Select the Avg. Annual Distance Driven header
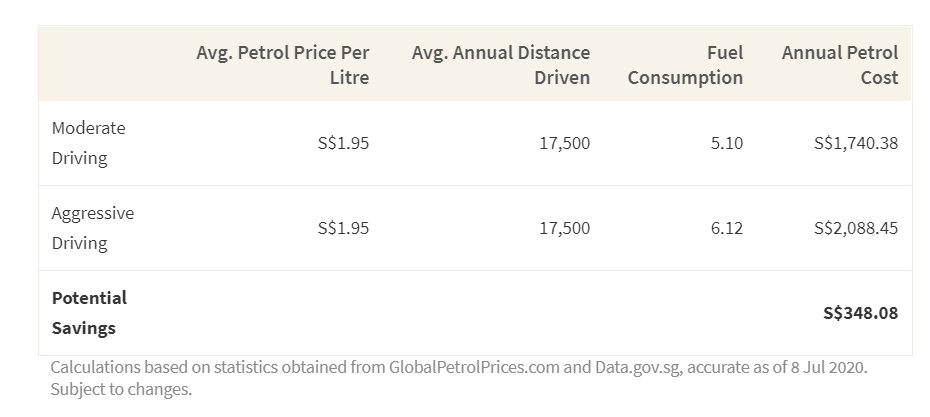The width and height of the screenshot is (930, 417). pos(501,65)
